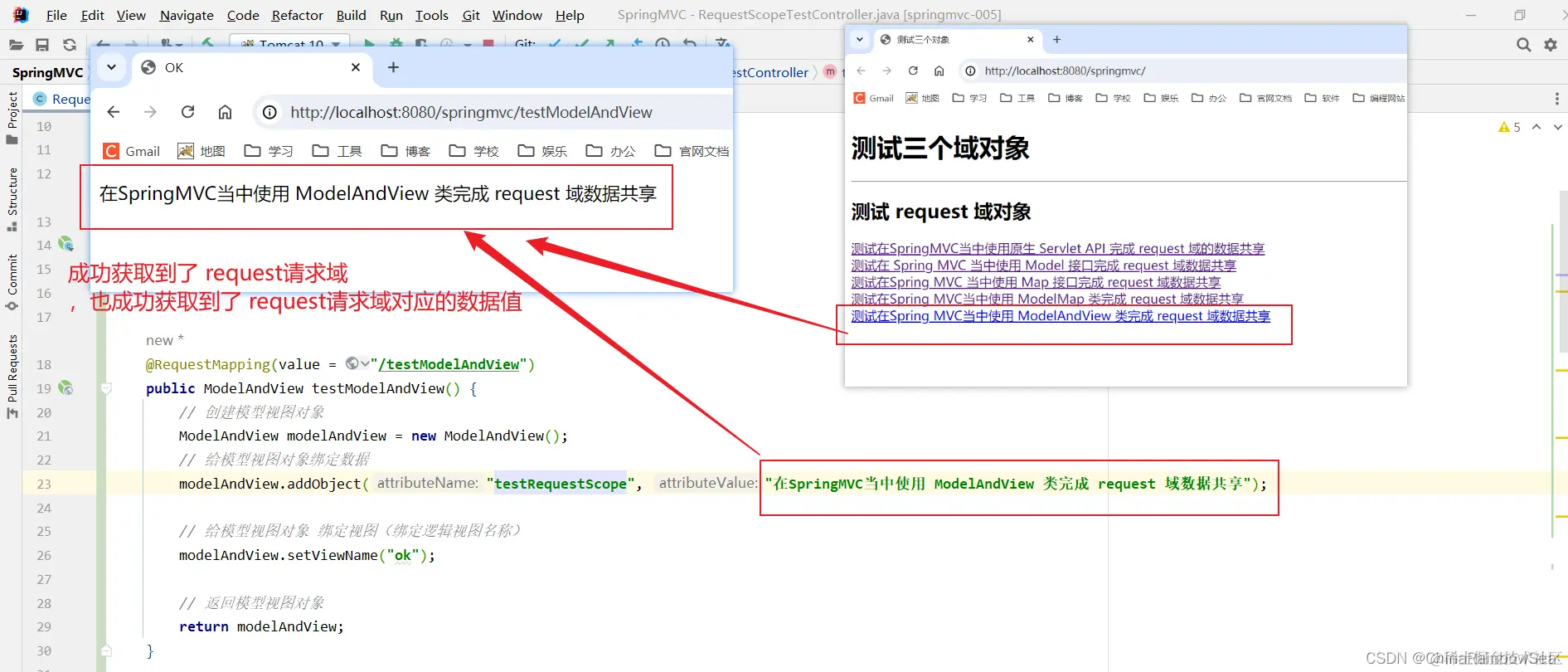Open the Edit menu
Image resolution: width=1568 pixels, height=672 pixels.
[92, 15]
